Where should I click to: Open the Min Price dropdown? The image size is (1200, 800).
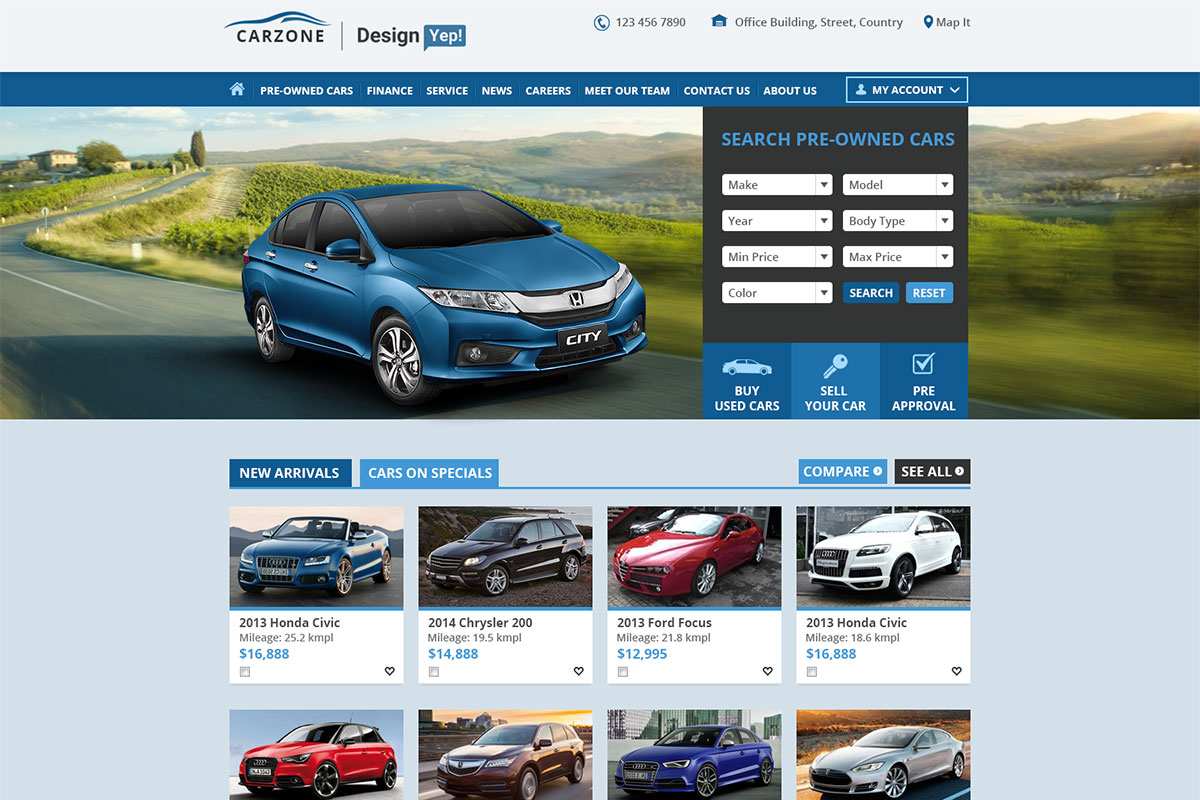[x=777, y=257]
